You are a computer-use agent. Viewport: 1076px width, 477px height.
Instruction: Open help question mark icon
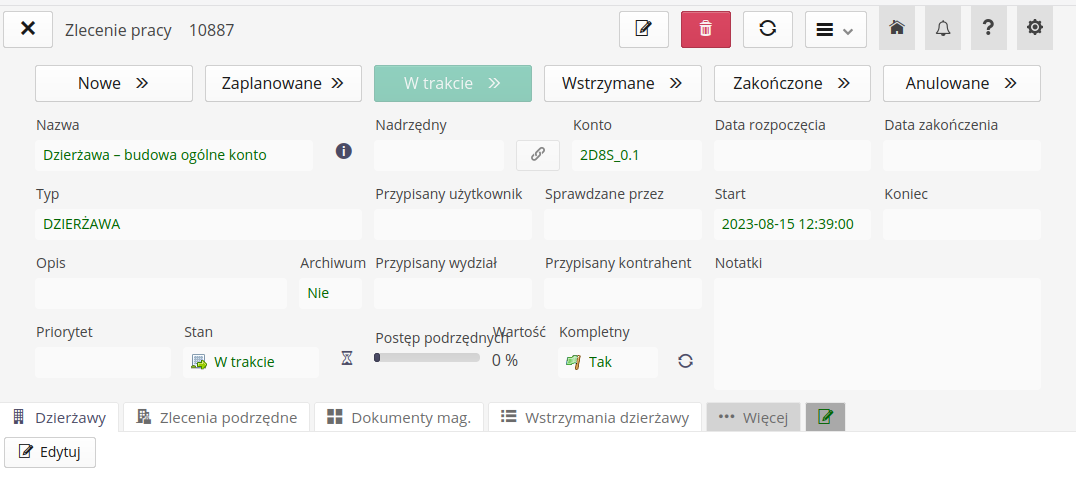[x=989, y=29]
